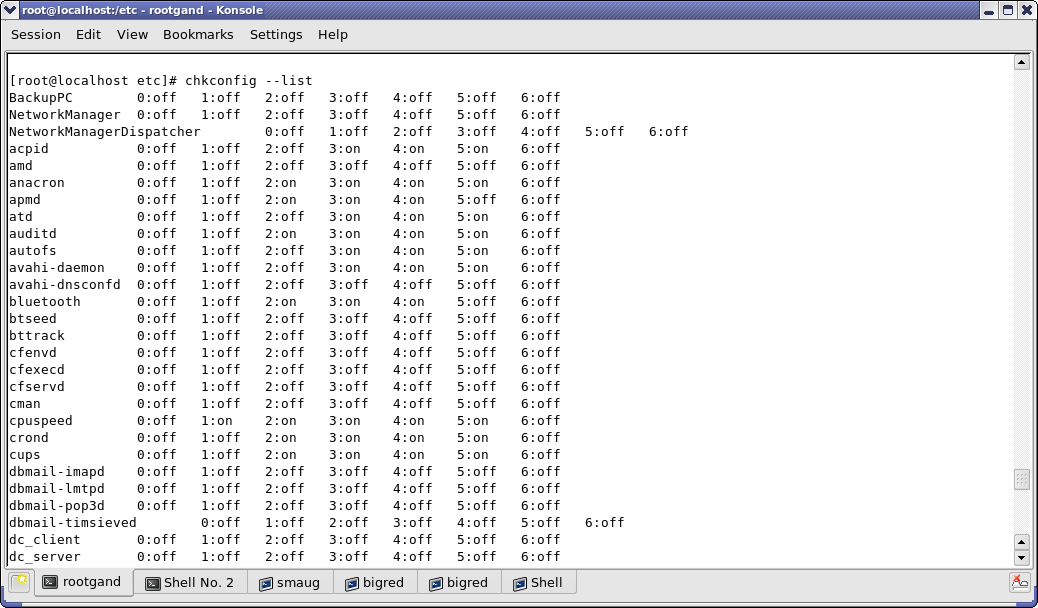Open the Bookmarks menu
The height and width of the screenshot is (608, 1038).
click(x=198, y=34)
